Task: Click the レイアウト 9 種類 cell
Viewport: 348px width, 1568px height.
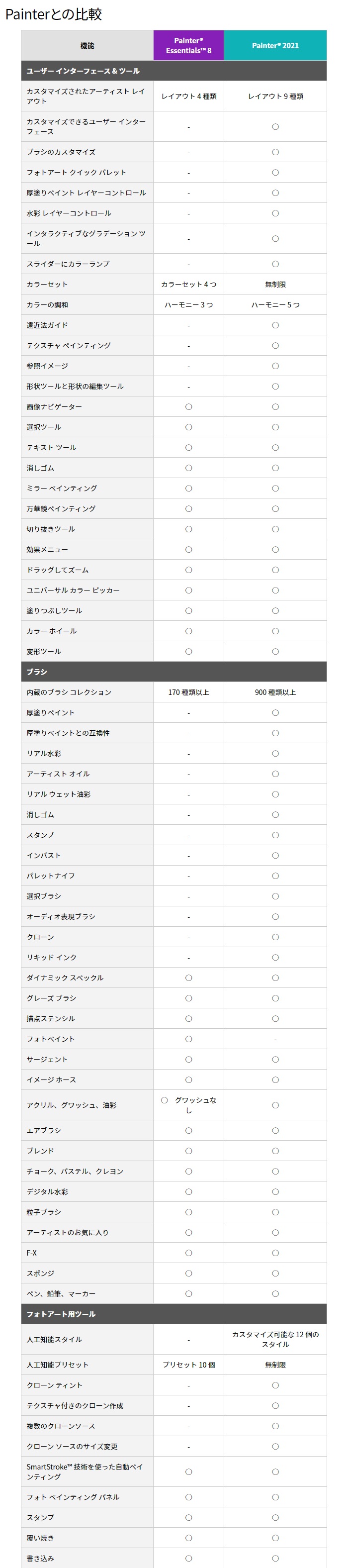Action: (x=275, y=96)
